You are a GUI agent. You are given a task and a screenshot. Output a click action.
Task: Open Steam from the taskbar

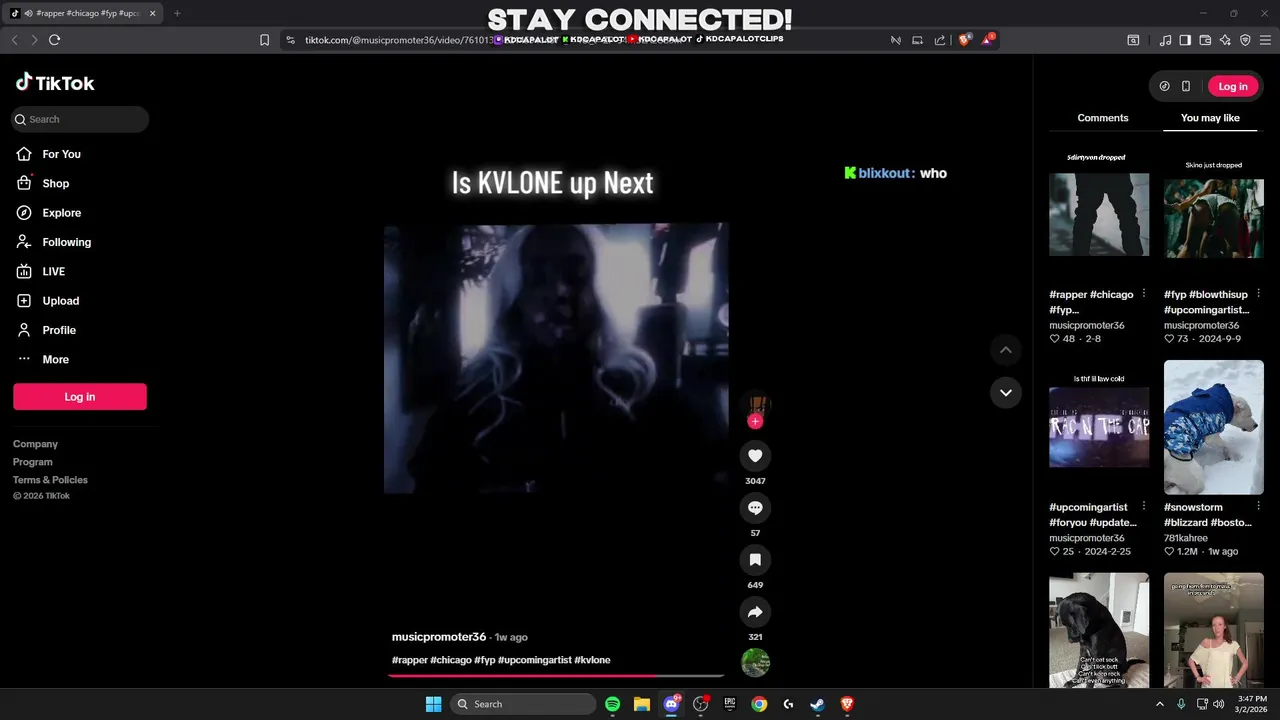[817, 704]
